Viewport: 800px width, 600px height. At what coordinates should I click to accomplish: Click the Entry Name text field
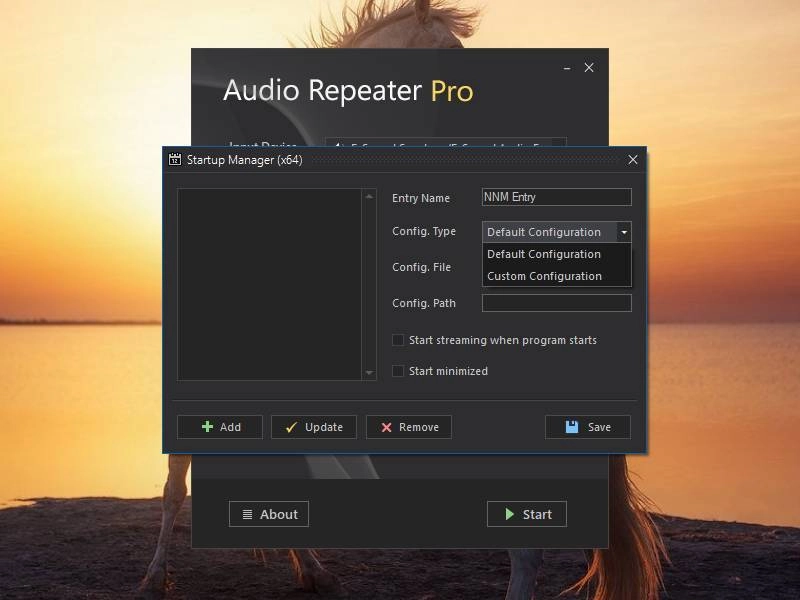point(557,197)
